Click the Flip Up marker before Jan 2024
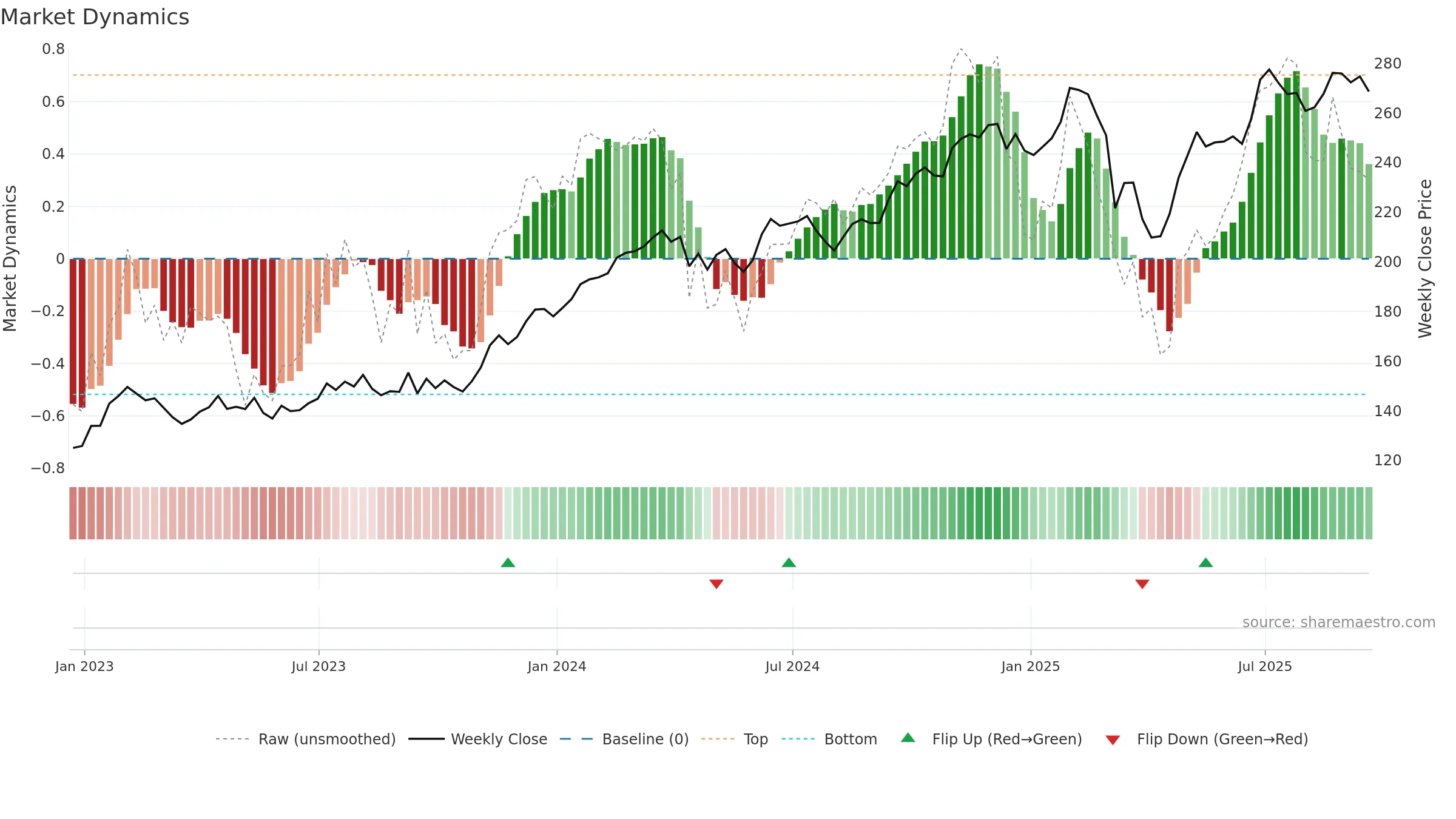The width and height of the screenshot is (1456, 819). coord(508,563)
